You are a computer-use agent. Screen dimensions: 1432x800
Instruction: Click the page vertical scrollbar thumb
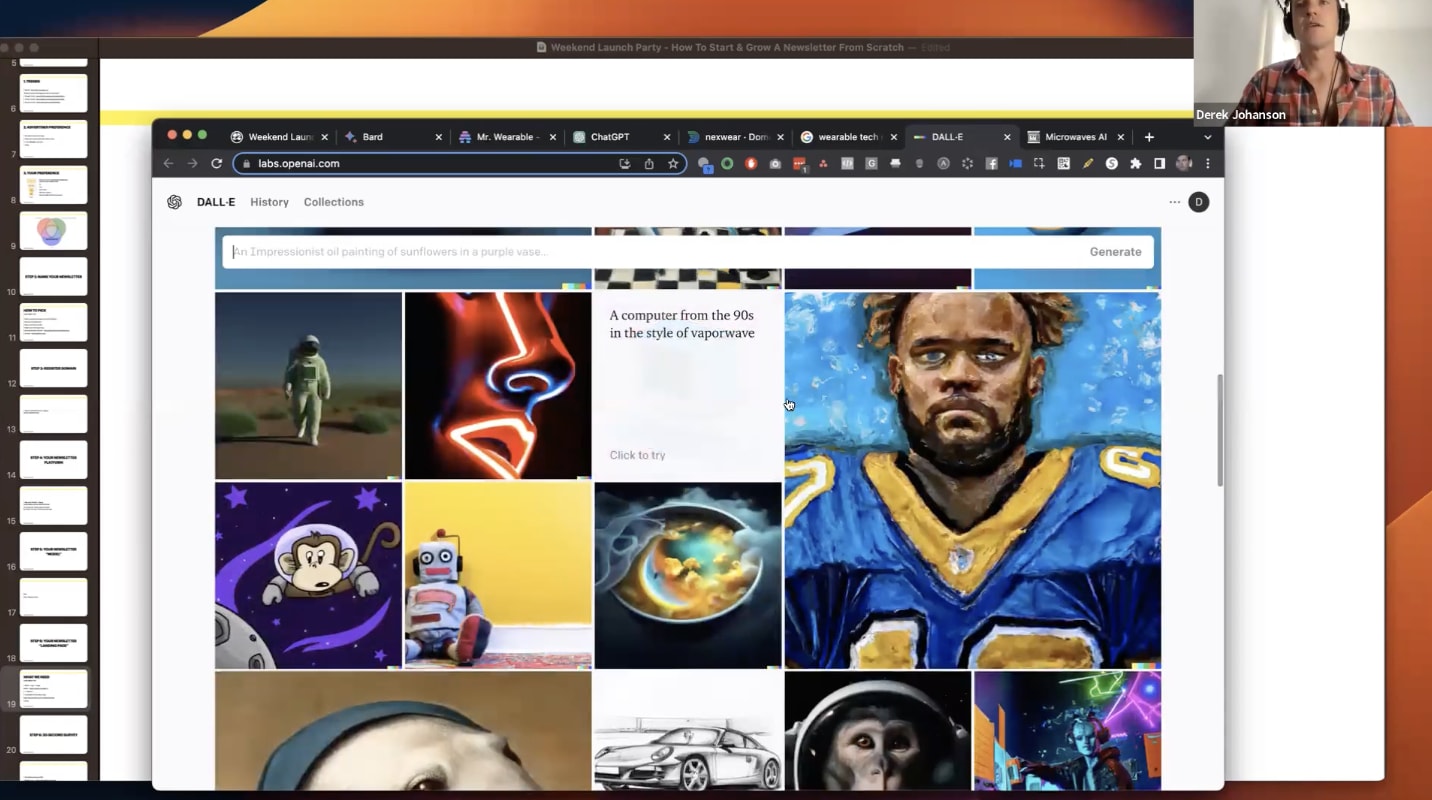(x=1220, y=430)
